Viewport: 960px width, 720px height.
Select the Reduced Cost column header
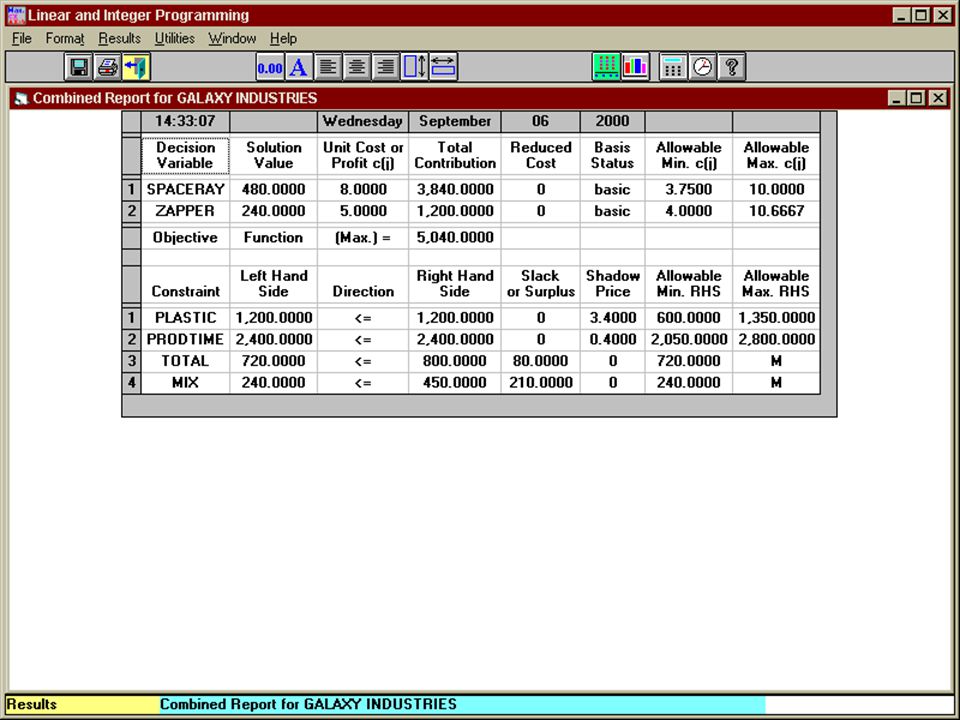click(541, 156)
